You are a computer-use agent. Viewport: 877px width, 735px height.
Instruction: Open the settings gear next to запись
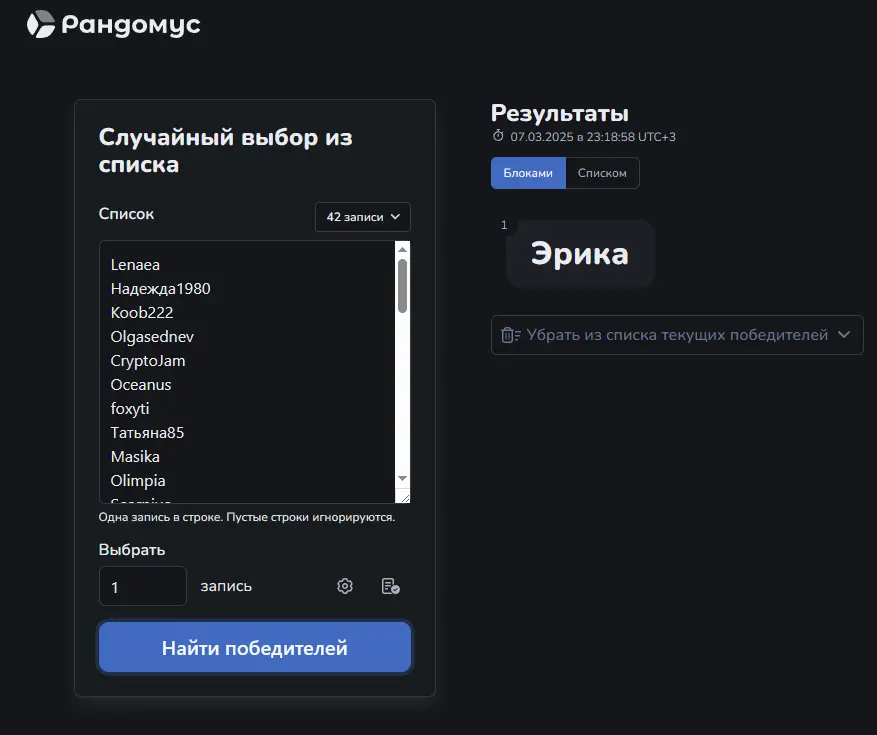[345, 586]
